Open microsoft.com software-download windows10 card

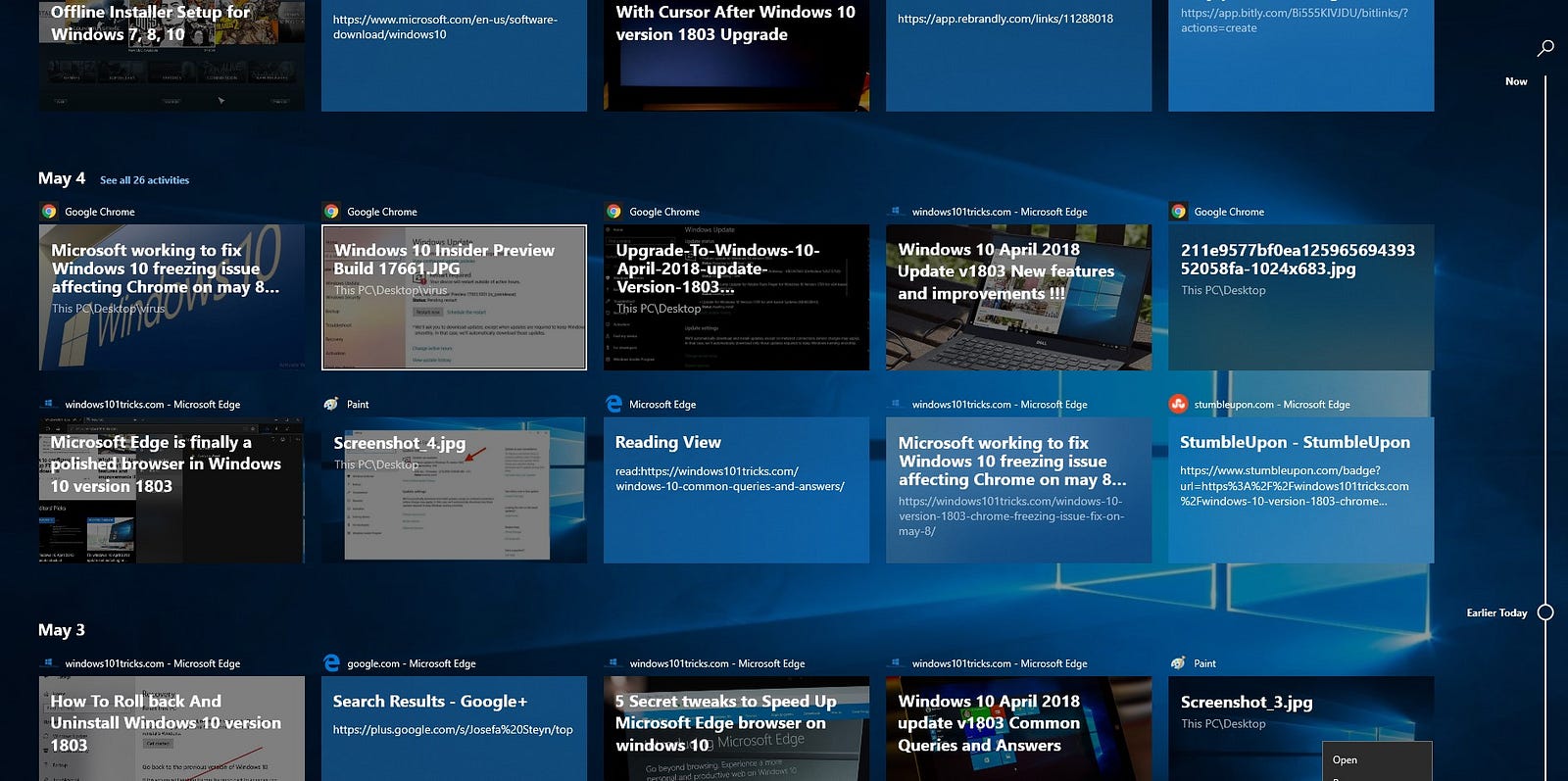pos(454,55)
